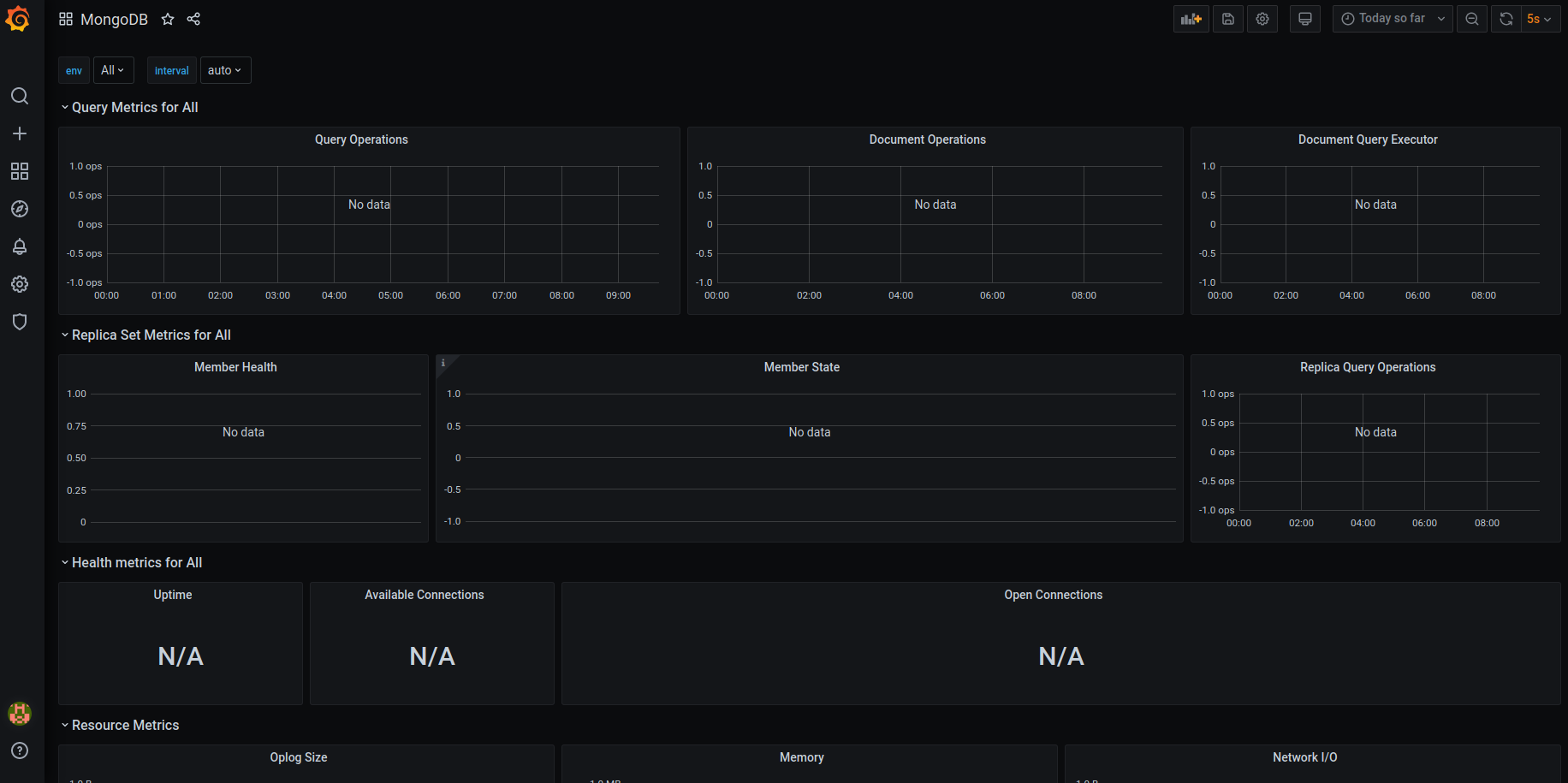Open the 5s refresh interval dropdown
Image resolution: width=1568 pixels, height=783 pixels.
(x=1541, y=19)
